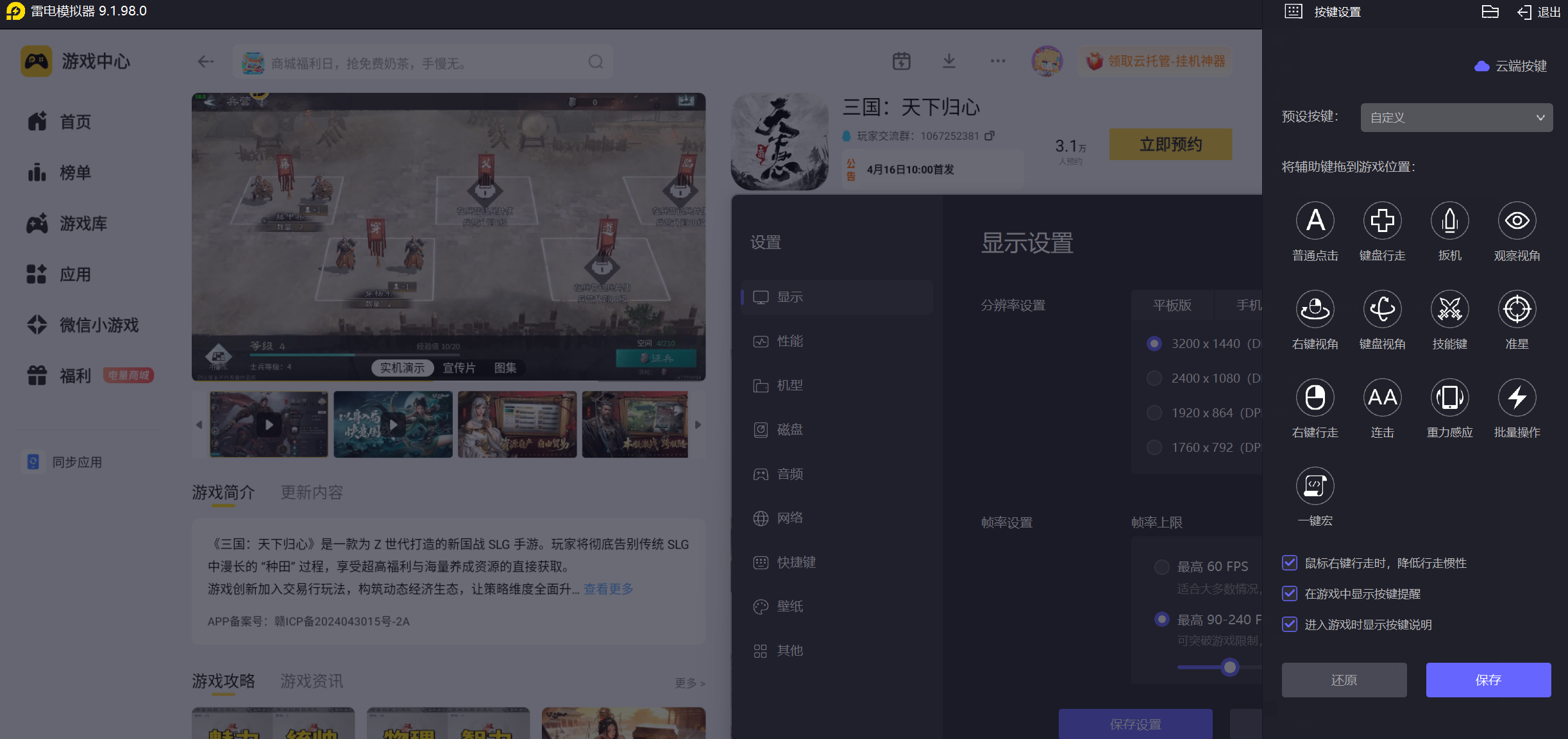Select the 准星 crosshair icon
1568x739 pixels.
click(1517, 310)
